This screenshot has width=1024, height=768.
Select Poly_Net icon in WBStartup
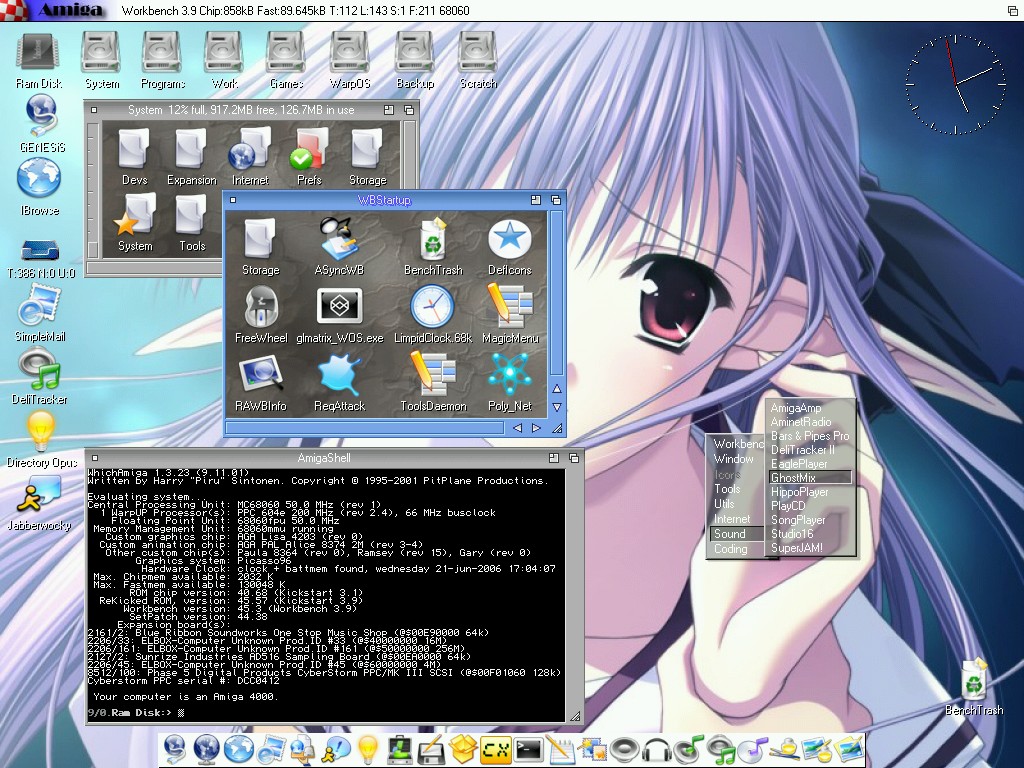pos(509,383)
